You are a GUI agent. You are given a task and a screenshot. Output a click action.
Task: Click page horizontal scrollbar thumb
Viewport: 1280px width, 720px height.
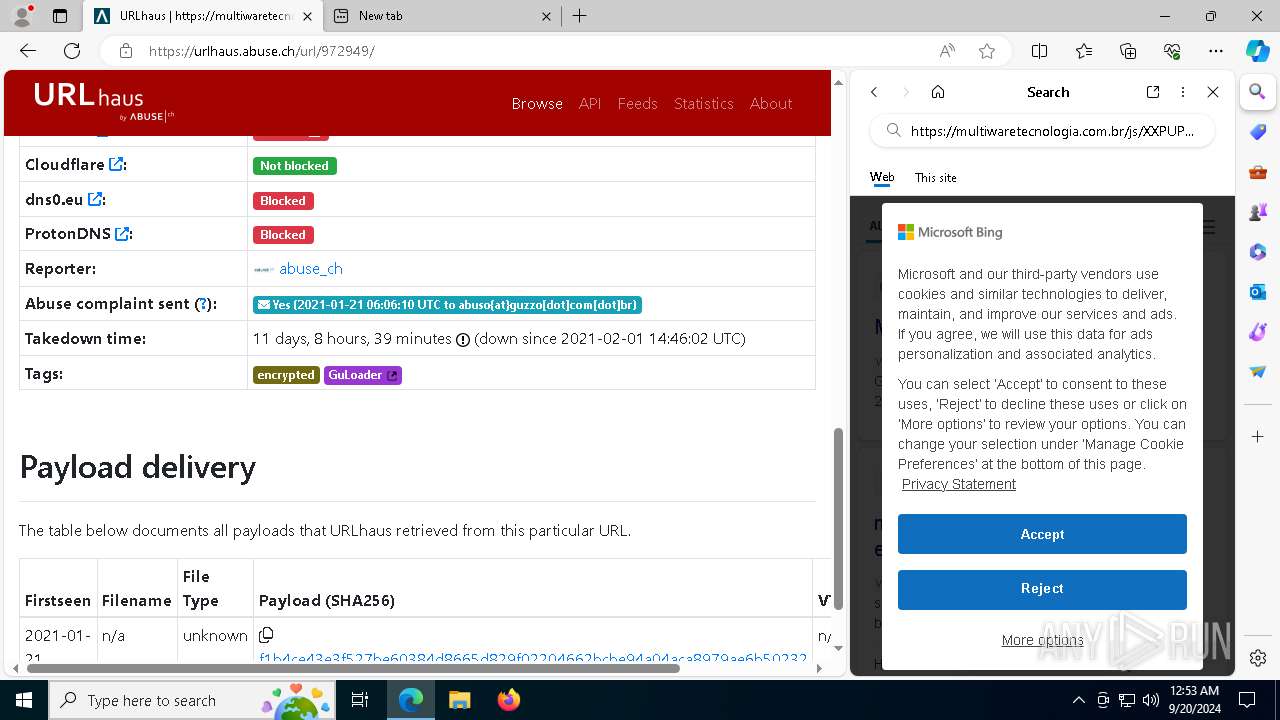coord(353,667)
